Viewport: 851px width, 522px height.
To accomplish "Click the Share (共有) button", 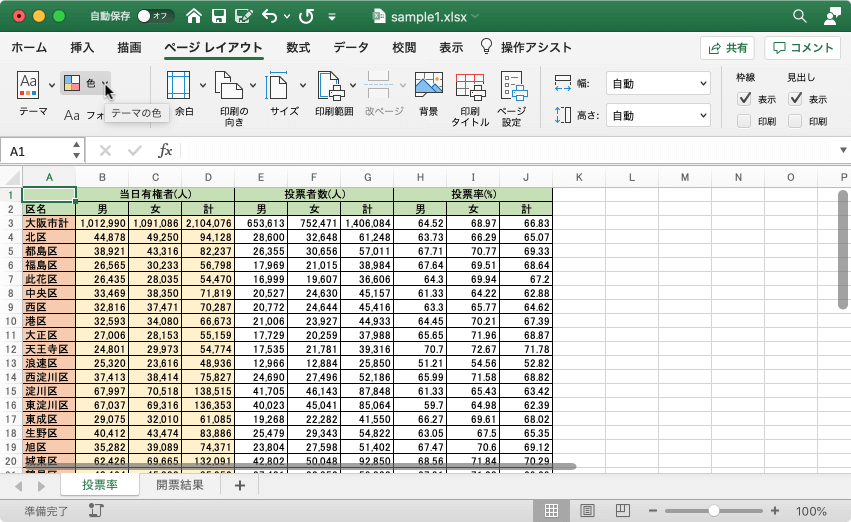I will pos(728,48).
